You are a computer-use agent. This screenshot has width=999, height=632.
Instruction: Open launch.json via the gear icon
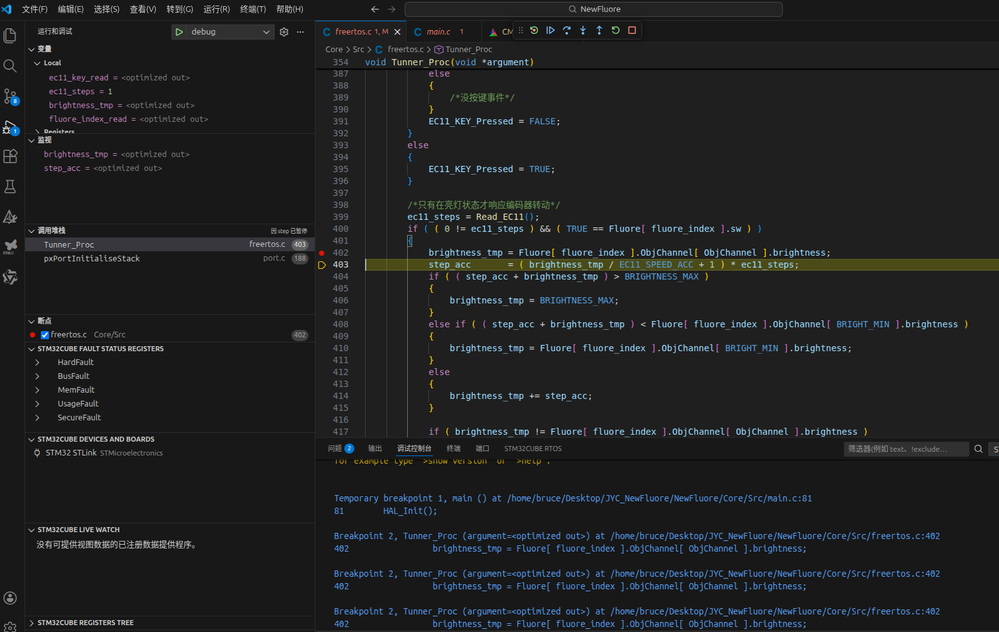coord(284,32)
